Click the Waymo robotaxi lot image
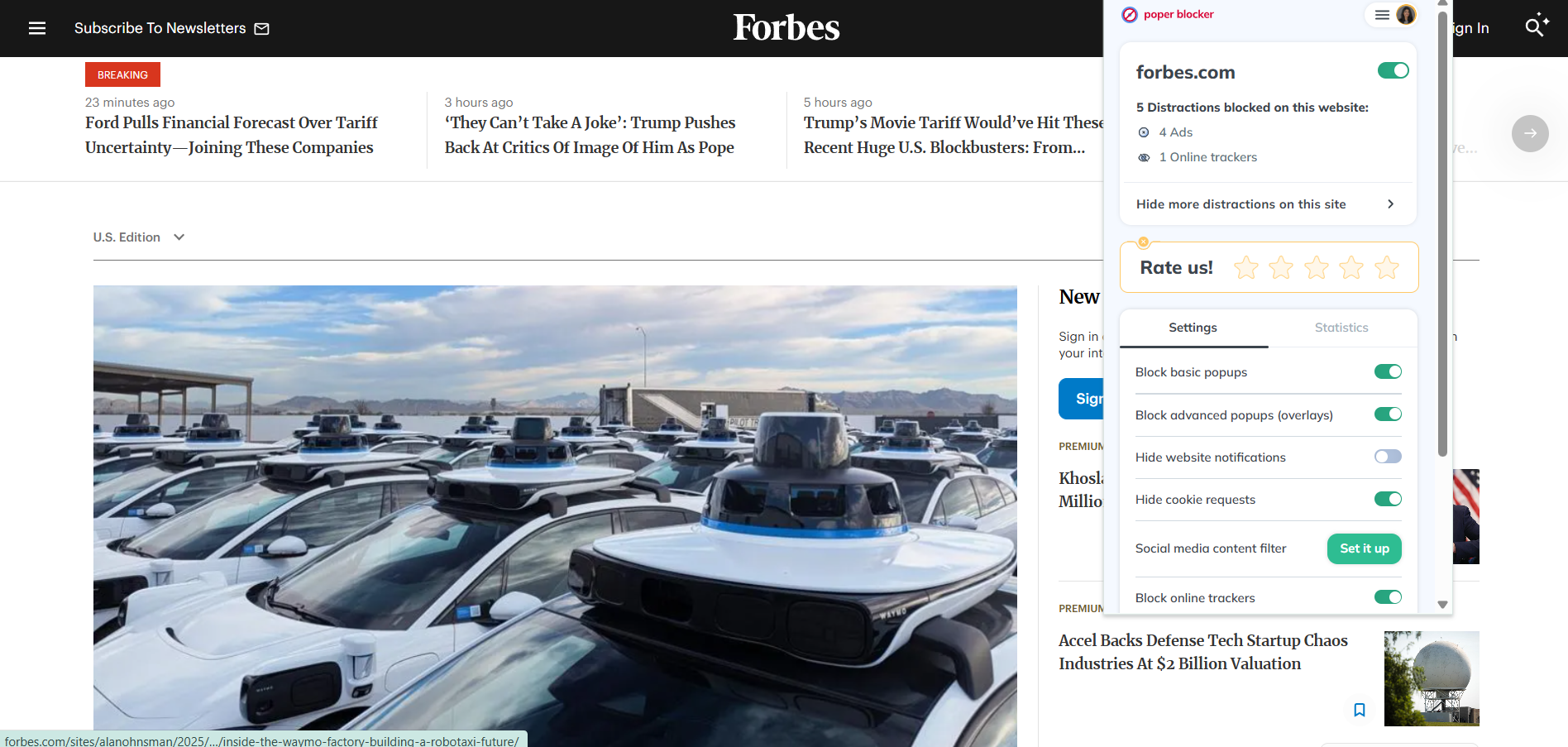 pos(555,516)
